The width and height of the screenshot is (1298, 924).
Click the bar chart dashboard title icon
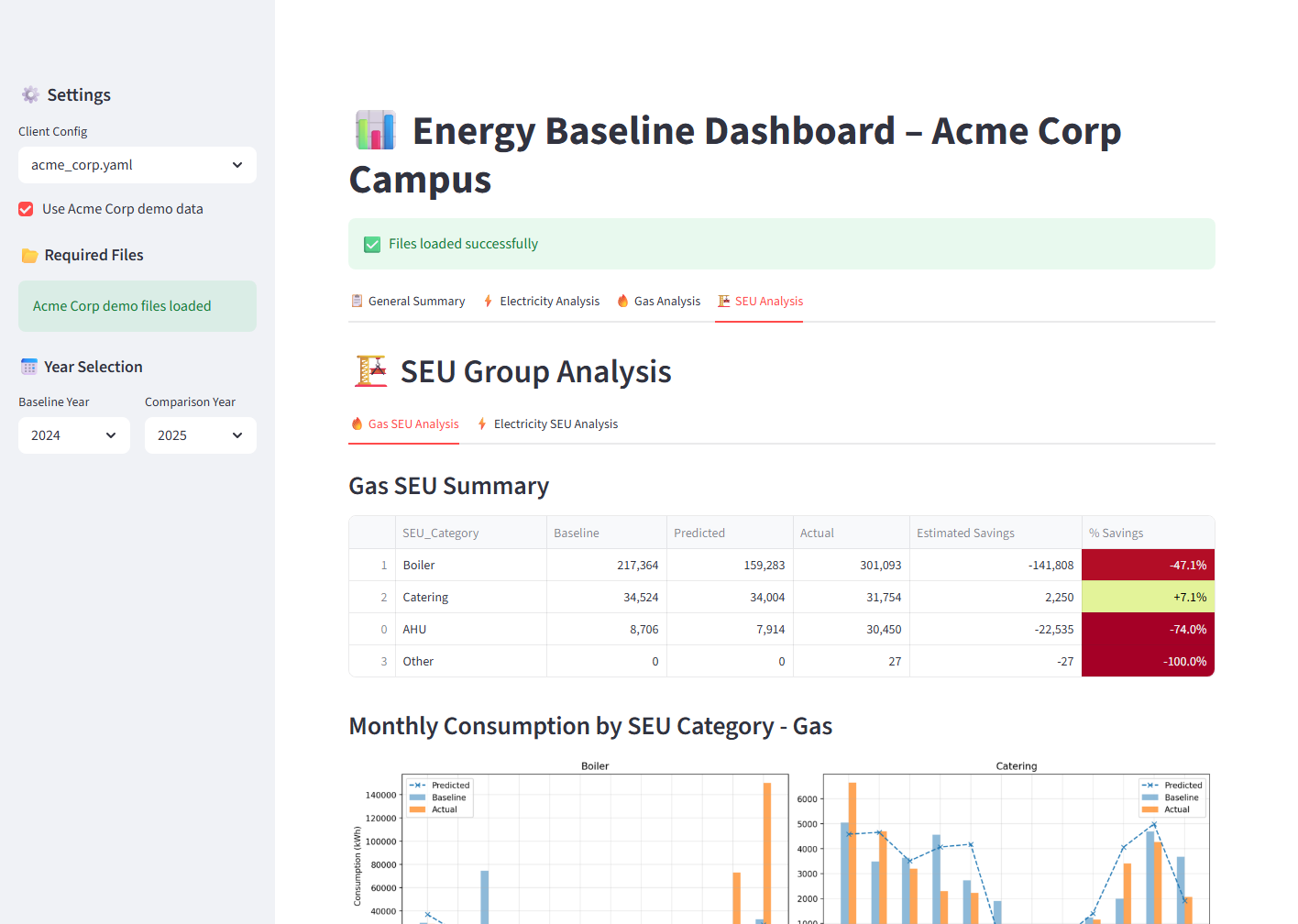pyautogui.click(x=376, y=130)
